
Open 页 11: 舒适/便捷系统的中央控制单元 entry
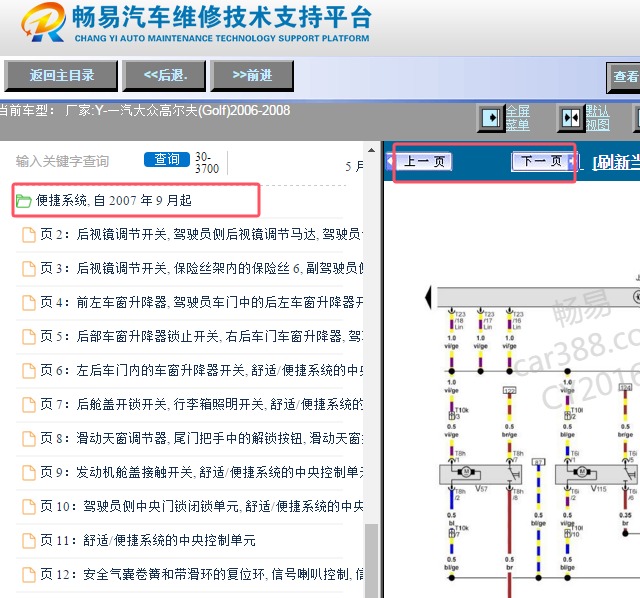click(148, 541)
